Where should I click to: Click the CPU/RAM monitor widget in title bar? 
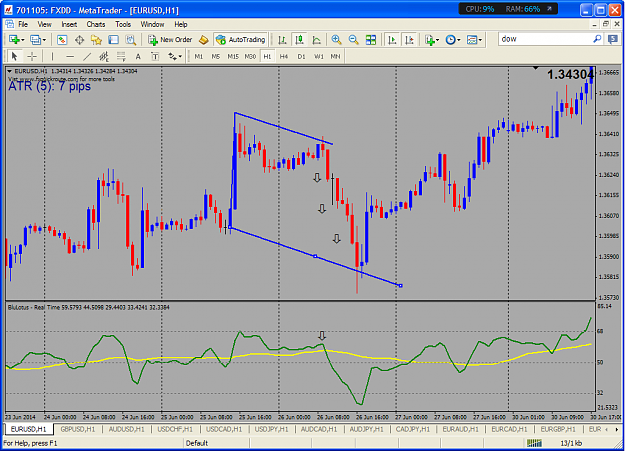click(508, 9)
